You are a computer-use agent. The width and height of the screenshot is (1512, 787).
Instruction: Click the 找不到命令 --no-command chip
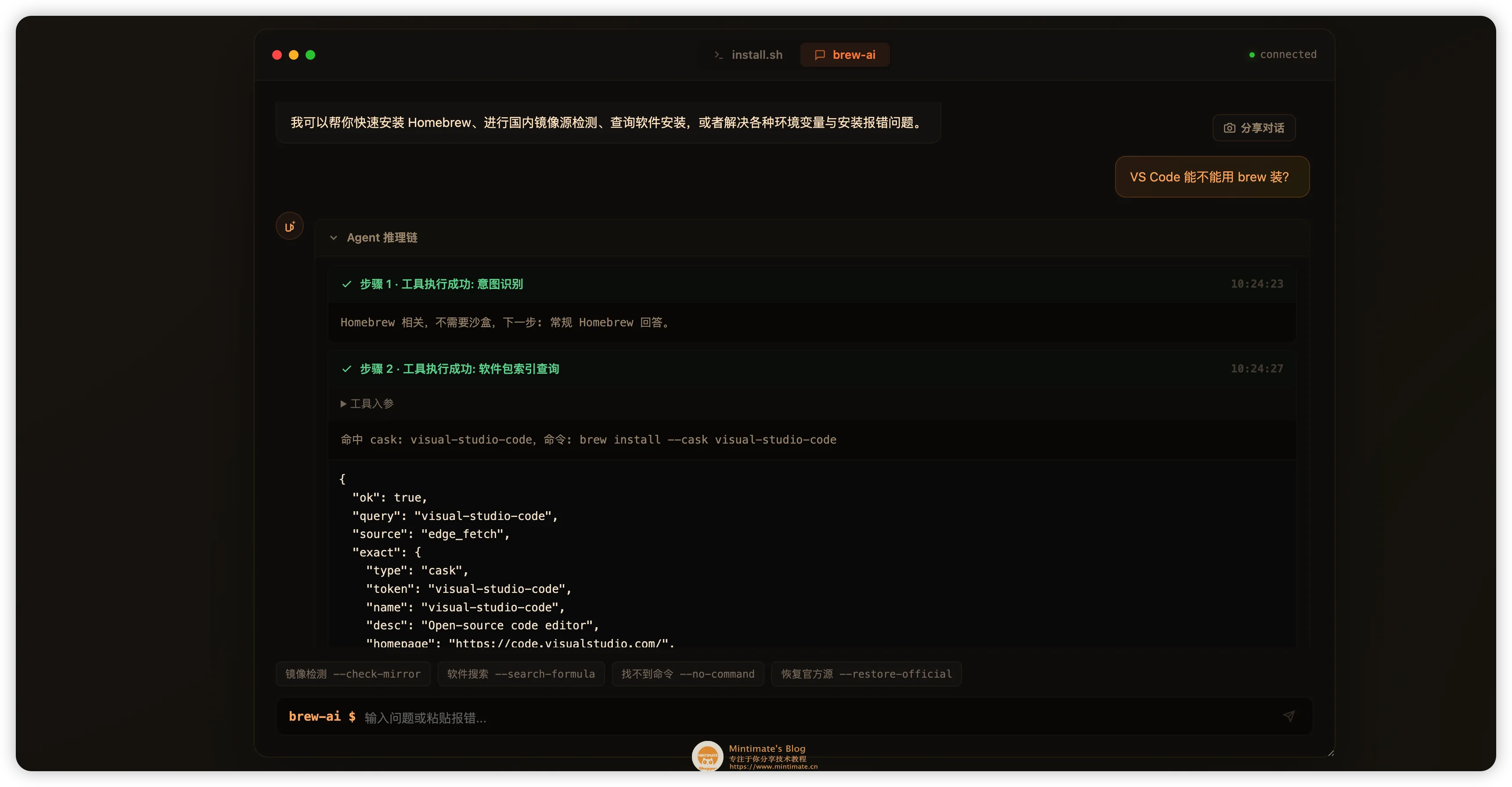pyautogui.click(x=688, y=674)
